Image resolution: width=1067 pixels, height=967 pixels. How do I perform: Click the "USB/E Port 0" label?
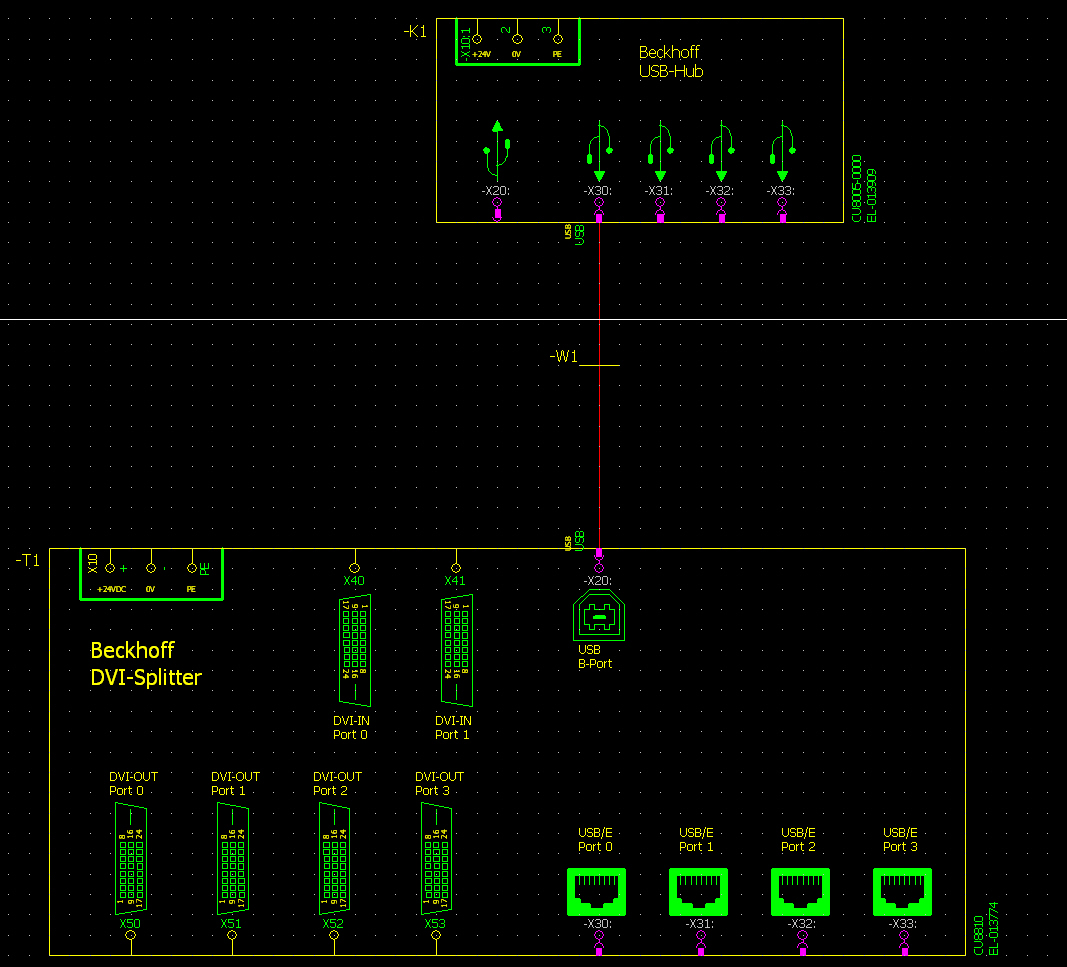pyautogui.click(x=595, y=840)
